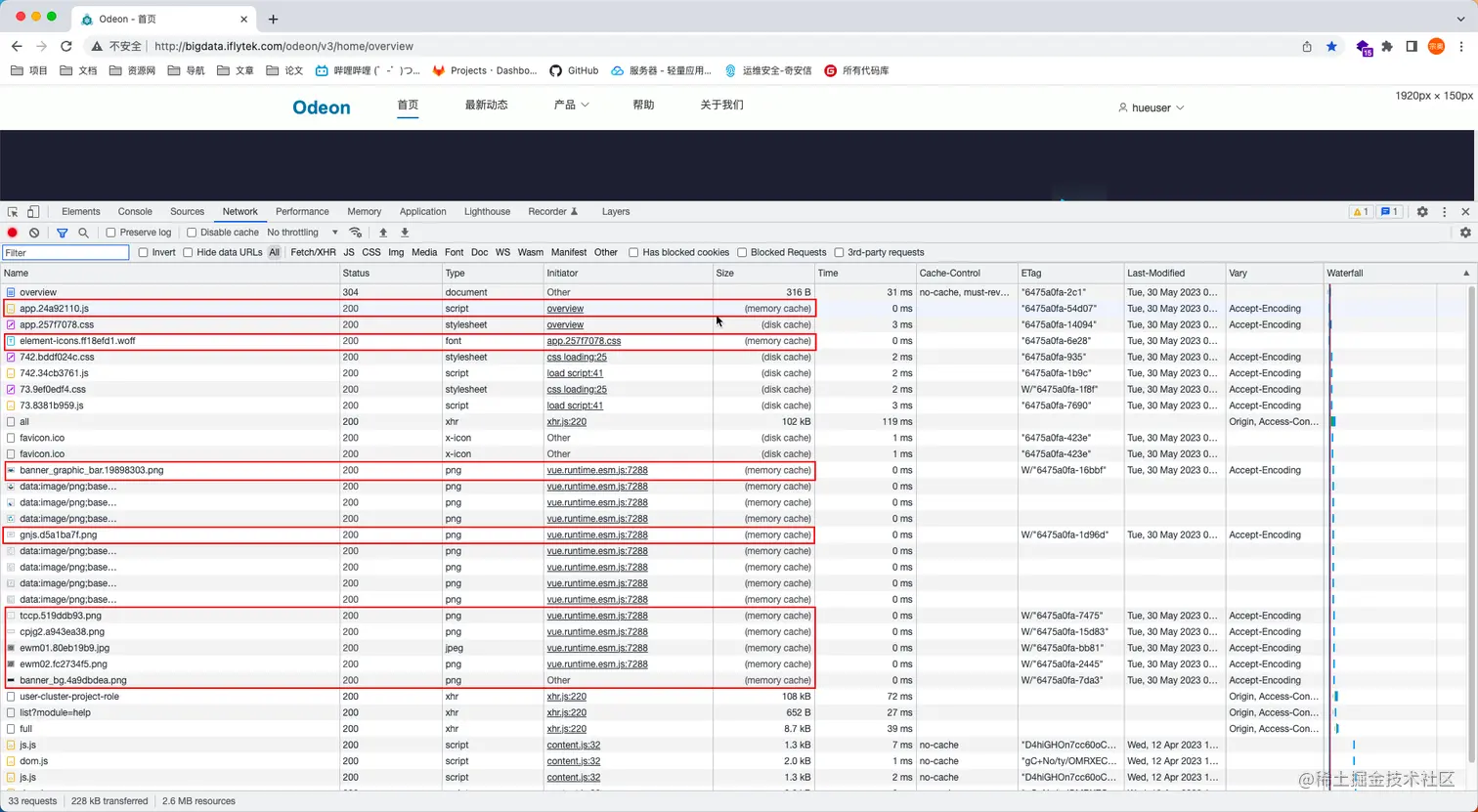1478x812 pixels.
Task: Sort by Size column header
Action: pos(762,273)
